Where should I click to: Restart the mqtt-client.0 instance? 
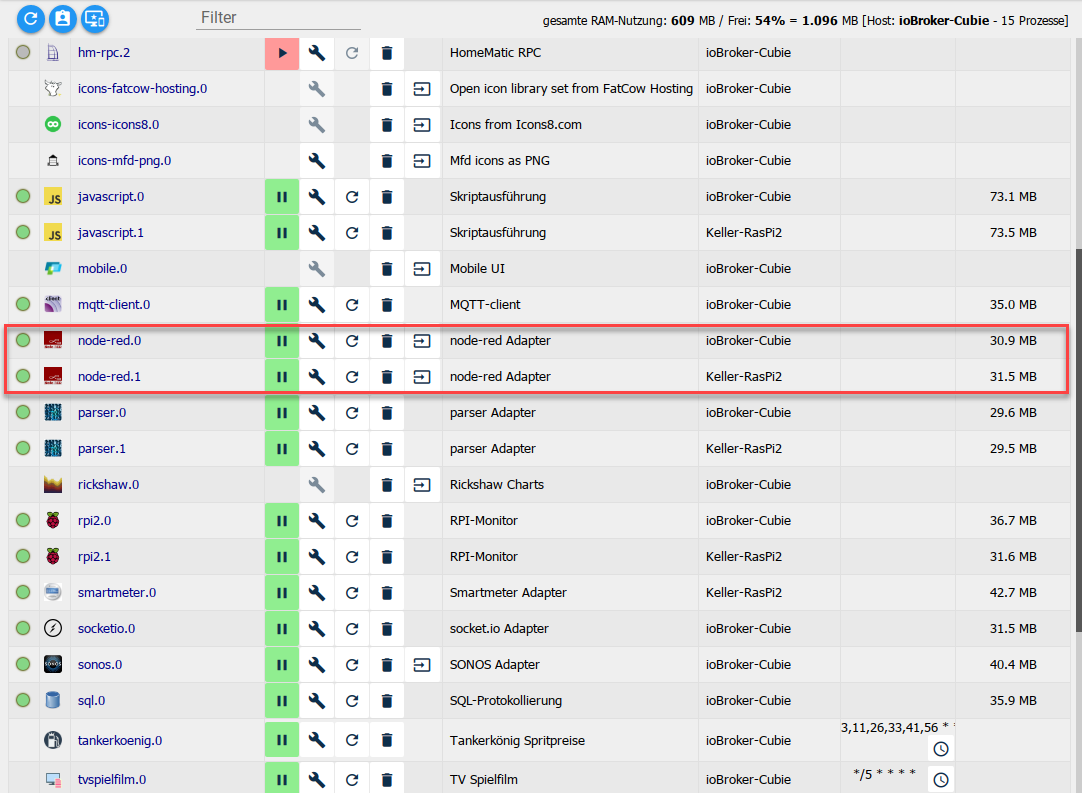[x=352, y=305]
